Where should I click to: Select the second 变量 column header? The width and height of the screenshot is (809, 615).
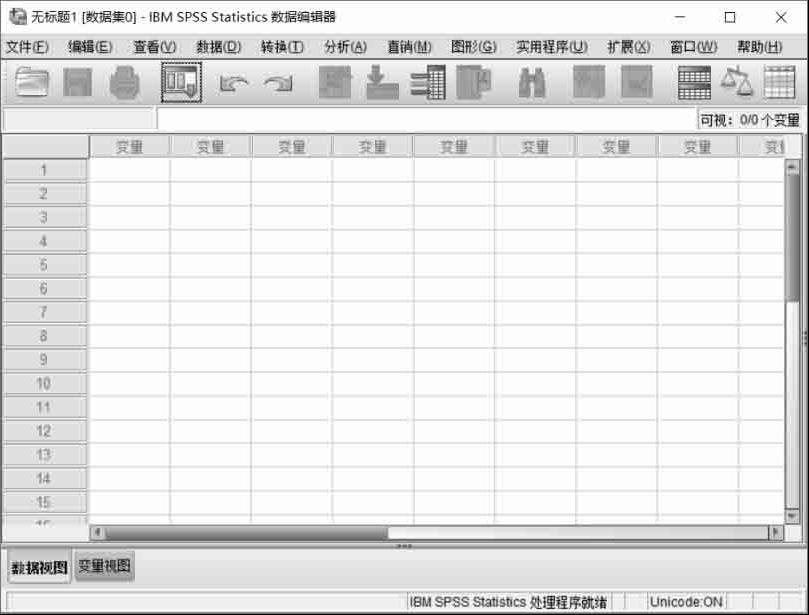(211, 147)
